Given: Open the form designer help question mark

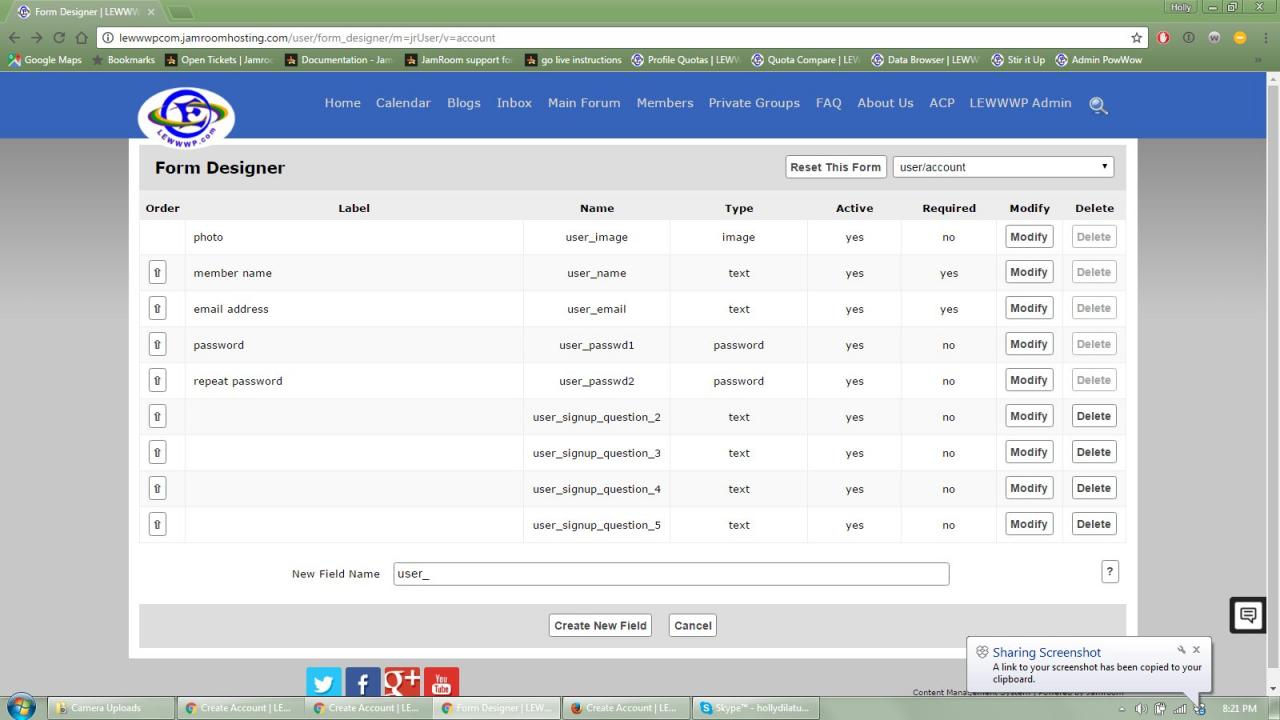Looking at the screenshot, I should click(x=1109, y=571).
